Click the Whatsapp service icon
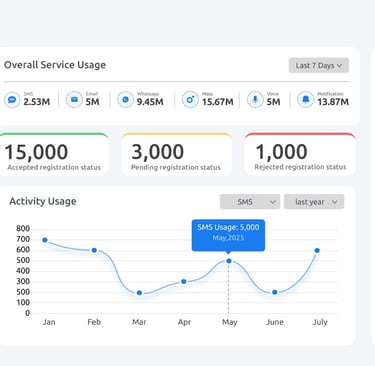The height and width of the screenshot is (366, 375). [126, 100]
